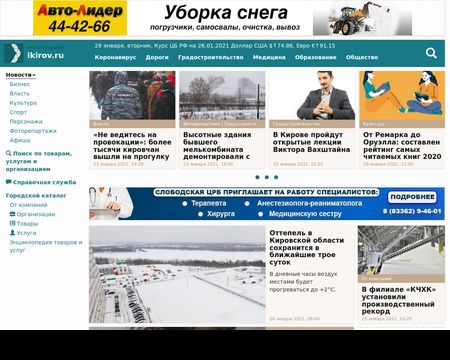Image resolution: width=450 pixels, height=360 pixels.
Task: Open the Городской каталог heading link
Action: [36, 196]
